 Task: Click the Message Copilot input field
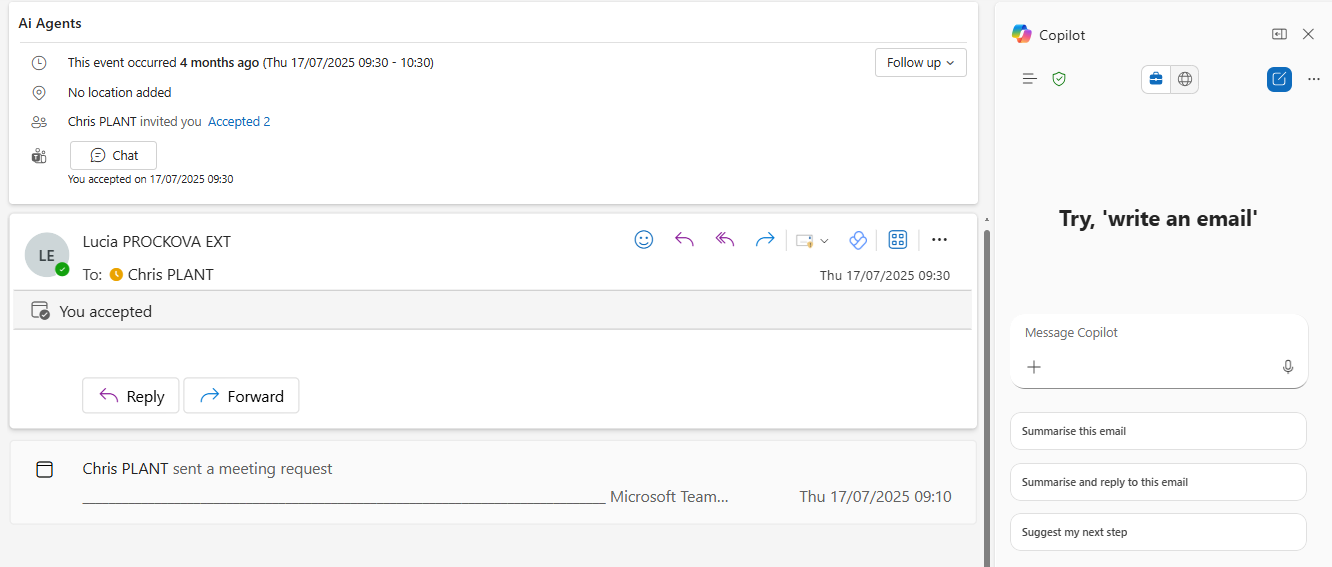pyautogui.click(x=1159, y=333)
